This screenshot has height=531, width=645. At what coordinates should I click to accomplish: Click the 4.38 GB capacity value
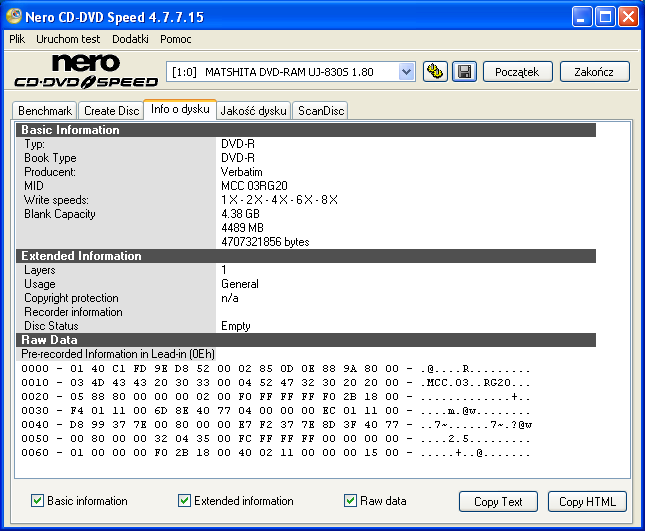tap(240, 214)
